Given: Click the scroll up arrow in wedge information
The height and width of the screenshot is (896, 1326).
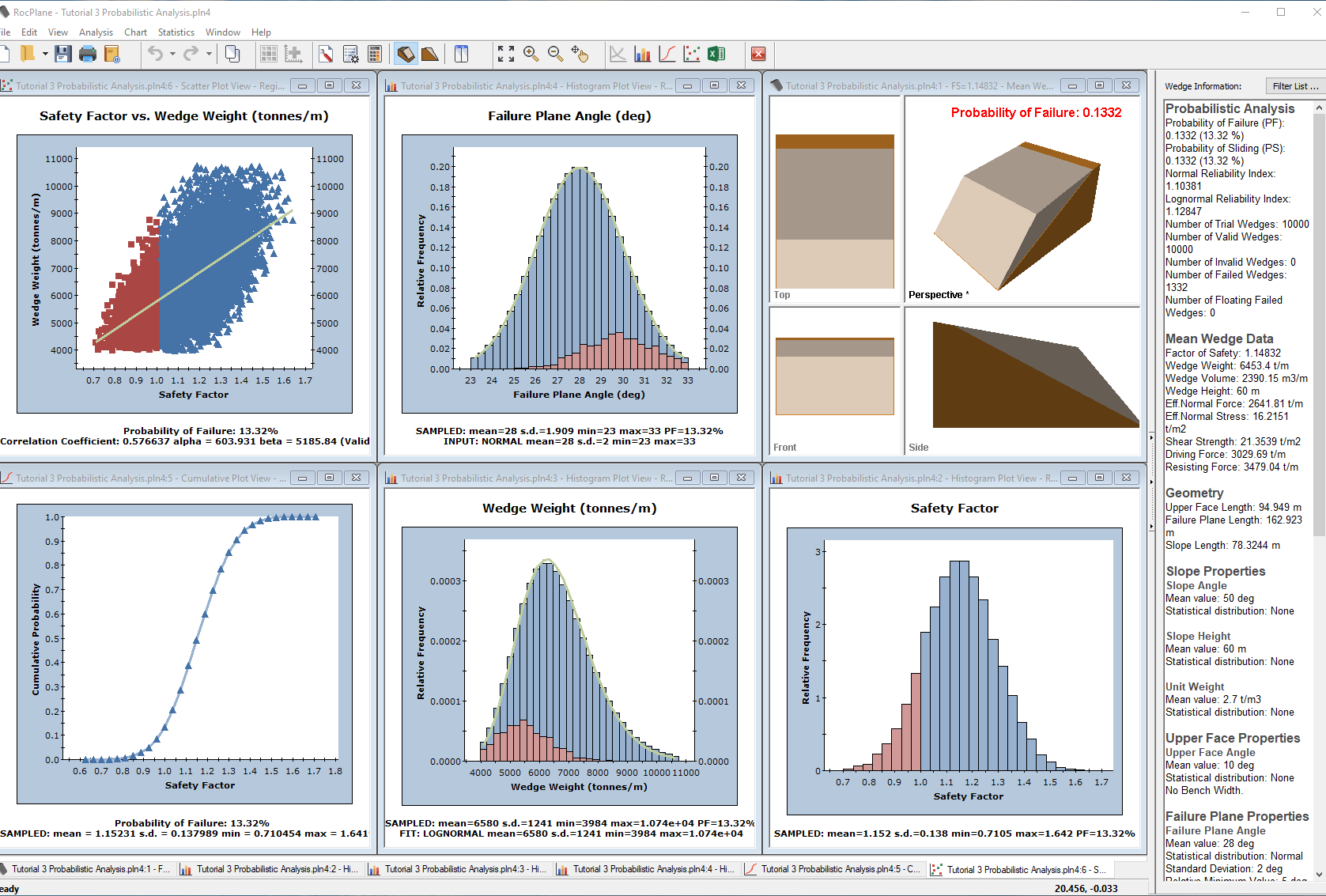Looking at the screenshot, I should coord(1319,107).
